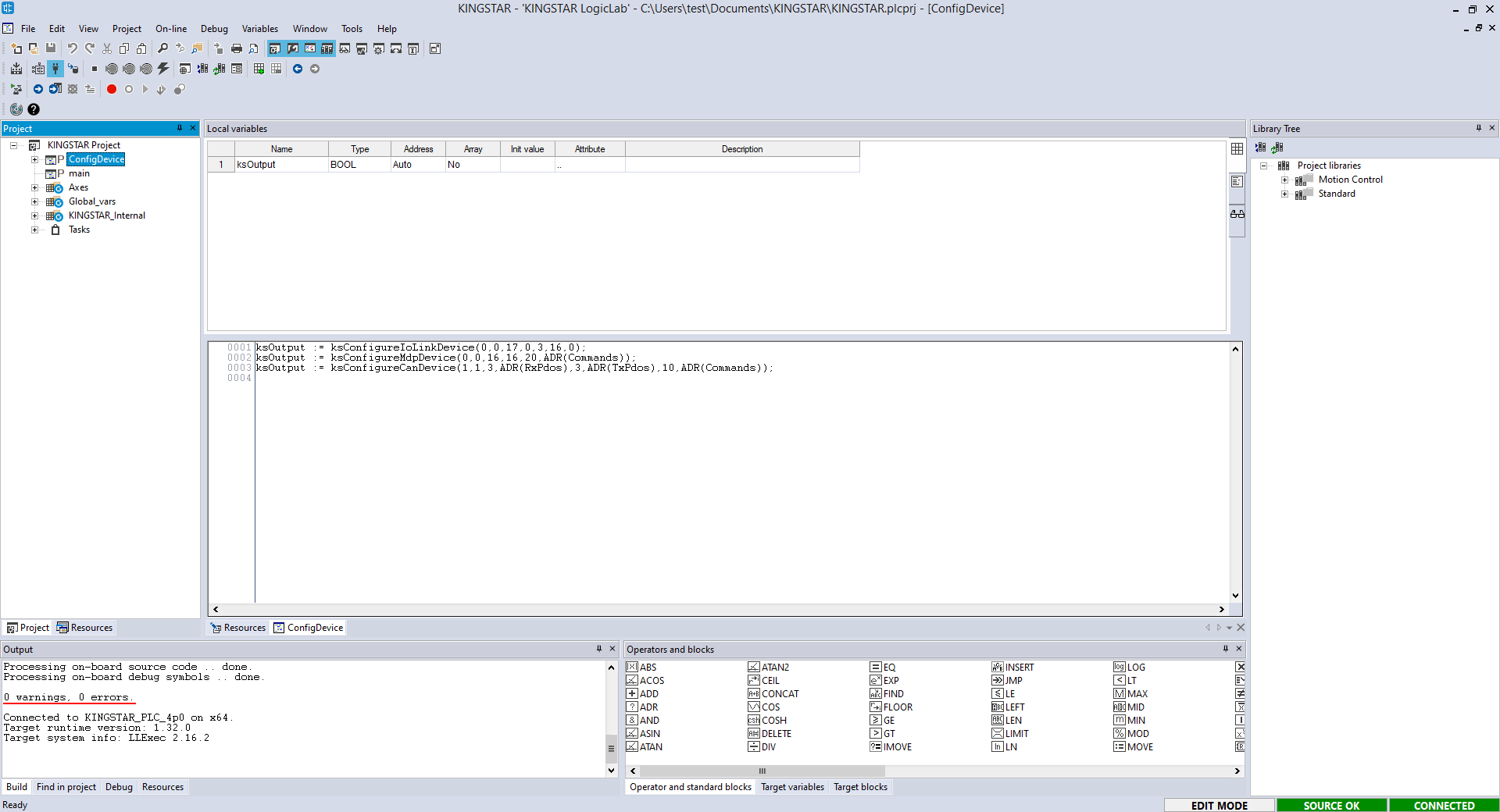Expand the Tasks tree node
The height and width of the screenshot is (812, 1500).
[34, 230]
